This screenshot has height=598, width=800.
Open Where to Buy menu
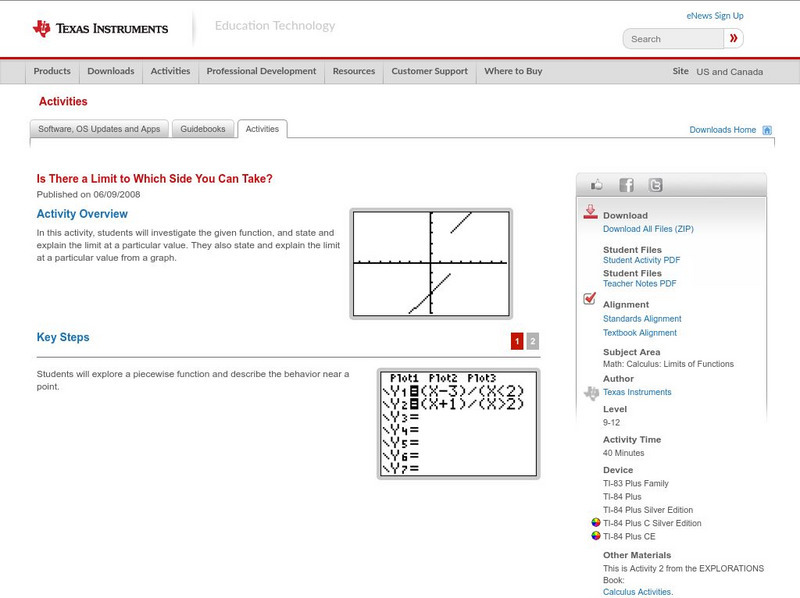[513, 71]
